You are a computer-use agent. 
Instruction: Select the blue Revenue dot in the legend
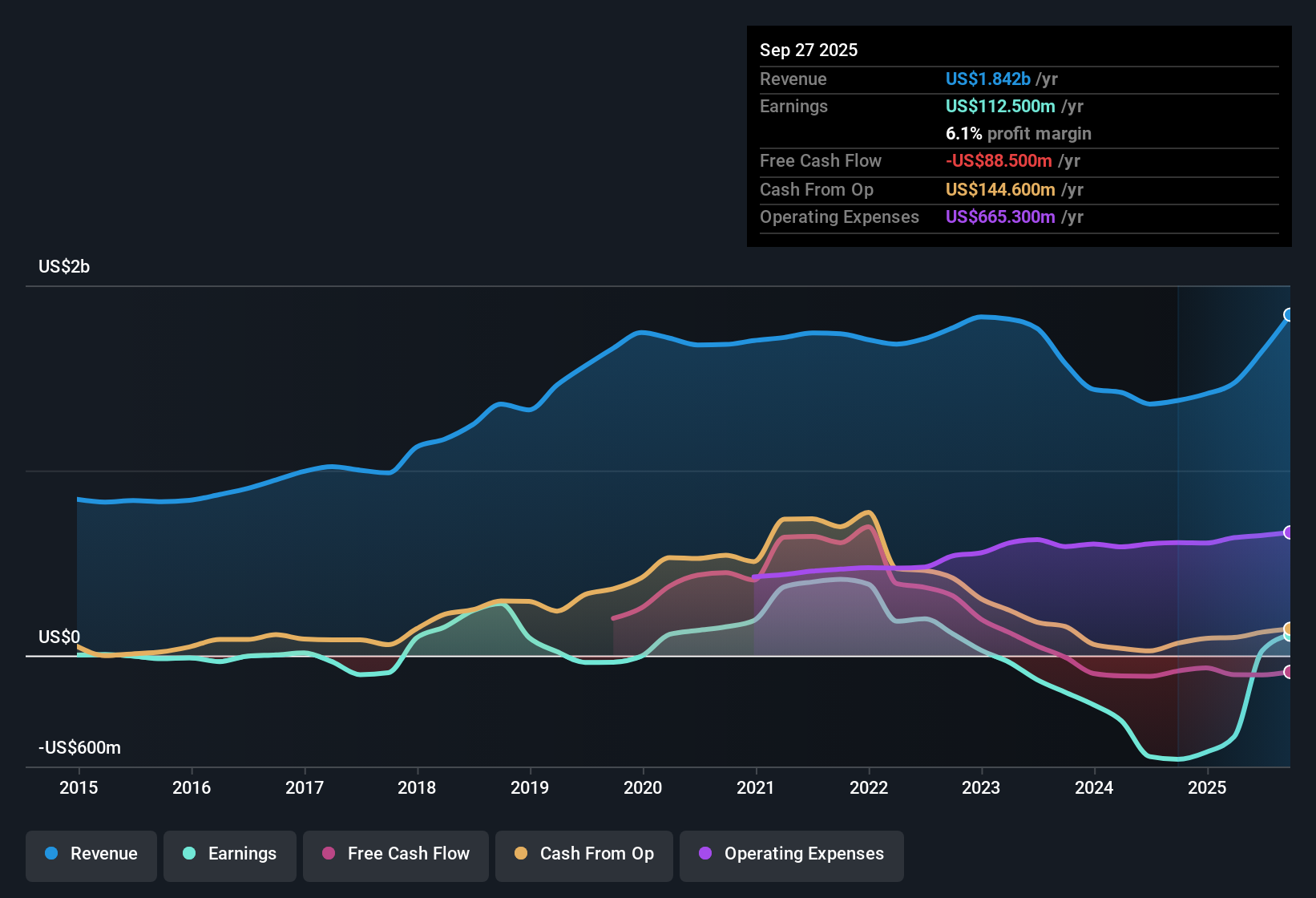50,854
